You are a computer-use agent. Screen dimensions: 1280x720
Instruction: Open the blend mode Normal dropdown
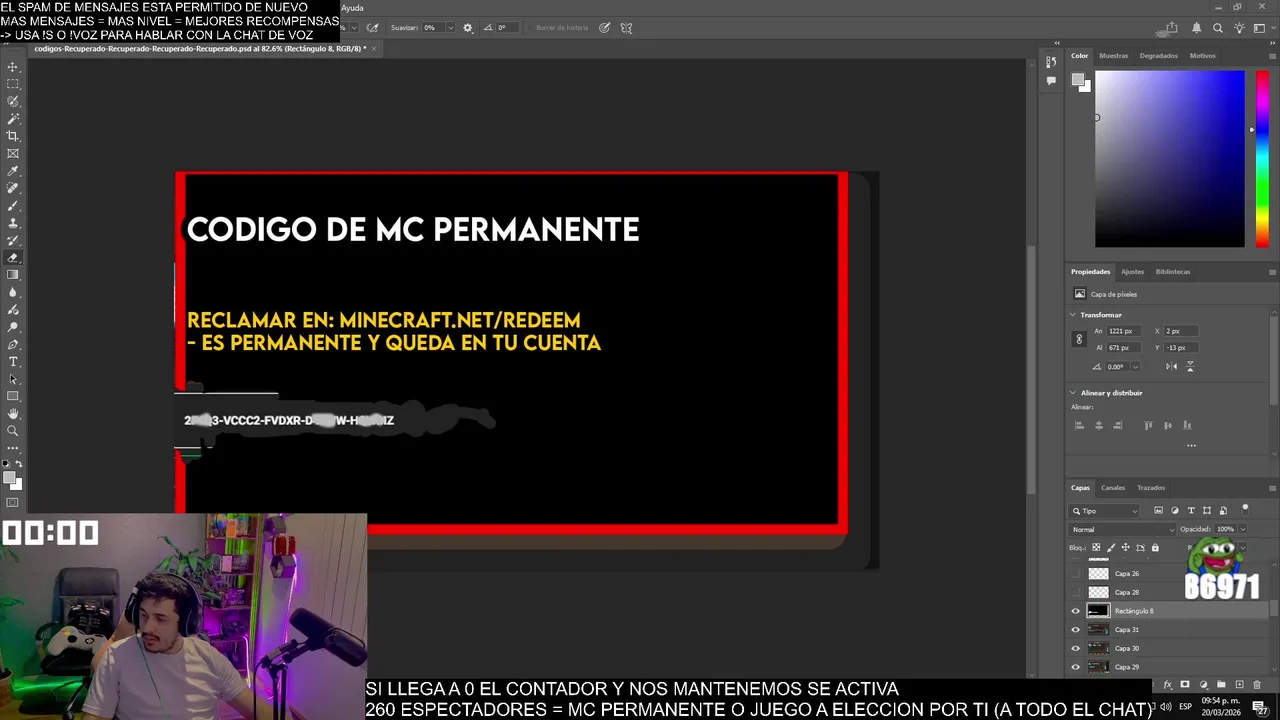tap(1123, 529)
